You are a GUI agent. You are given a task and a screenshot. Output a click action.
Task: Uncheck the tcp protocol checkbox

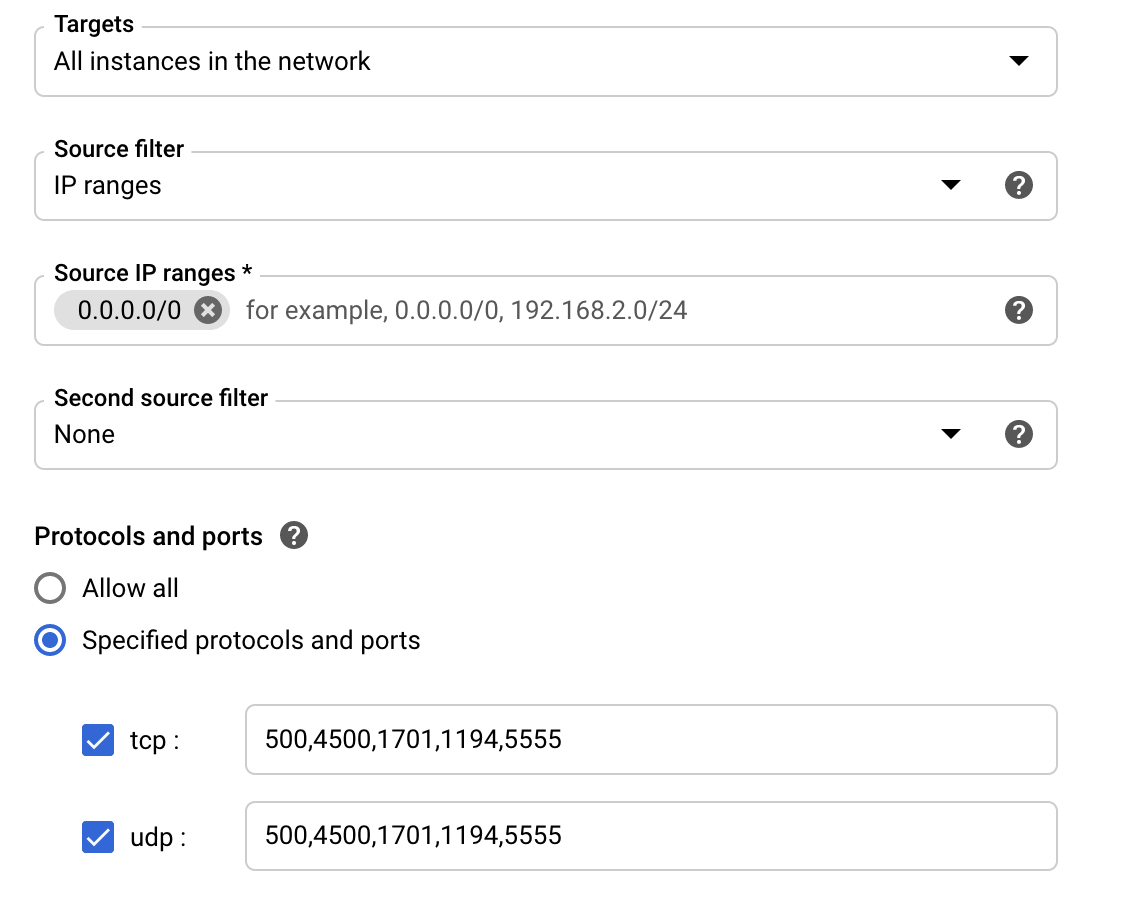97,740
